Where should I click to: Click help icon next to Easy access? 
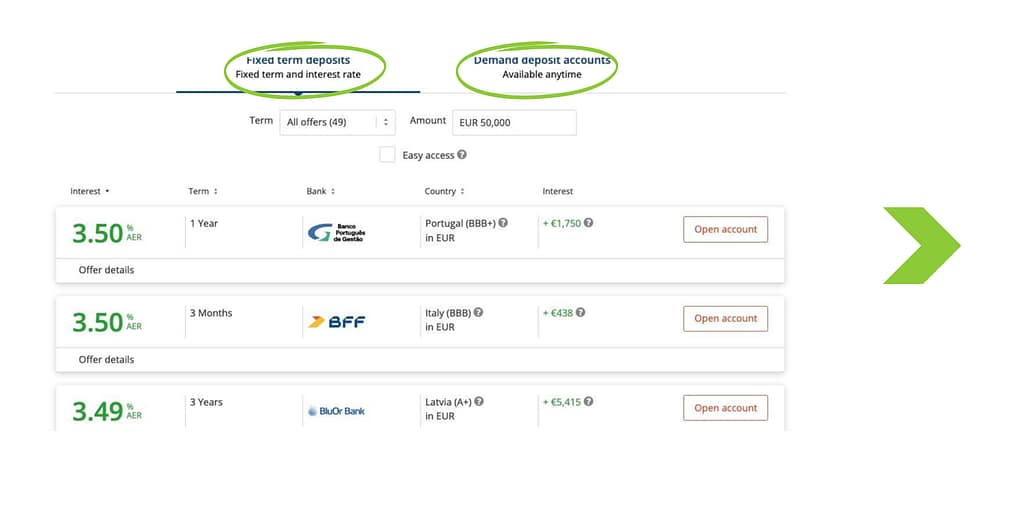(462, 155)
